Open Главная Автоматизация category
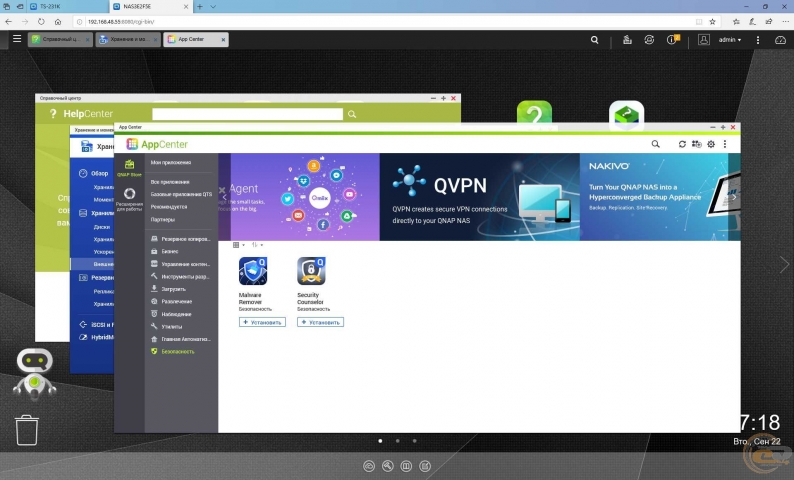The height and width of the screenshot is (480, 794). [x=181, y=339]
